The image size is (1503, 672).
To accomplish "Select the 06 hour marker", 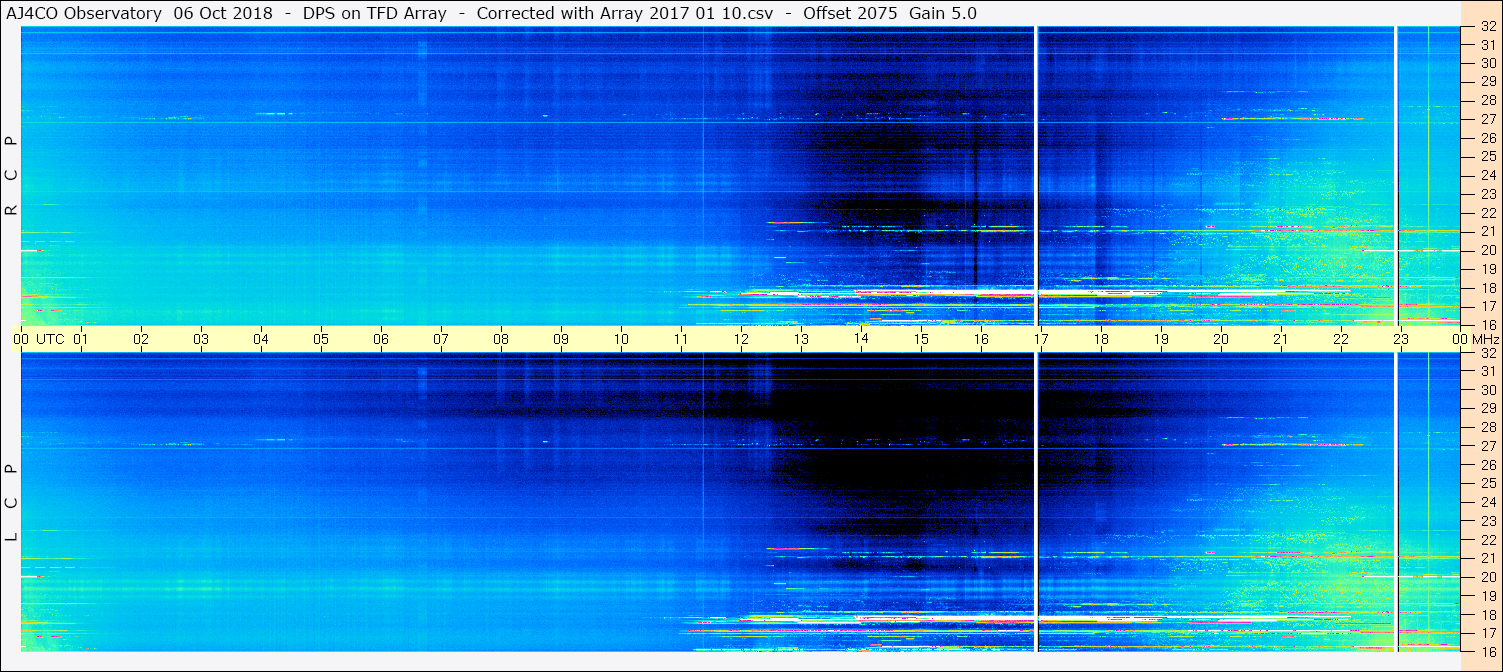I will pyautogui.click(x=381, y=339).
